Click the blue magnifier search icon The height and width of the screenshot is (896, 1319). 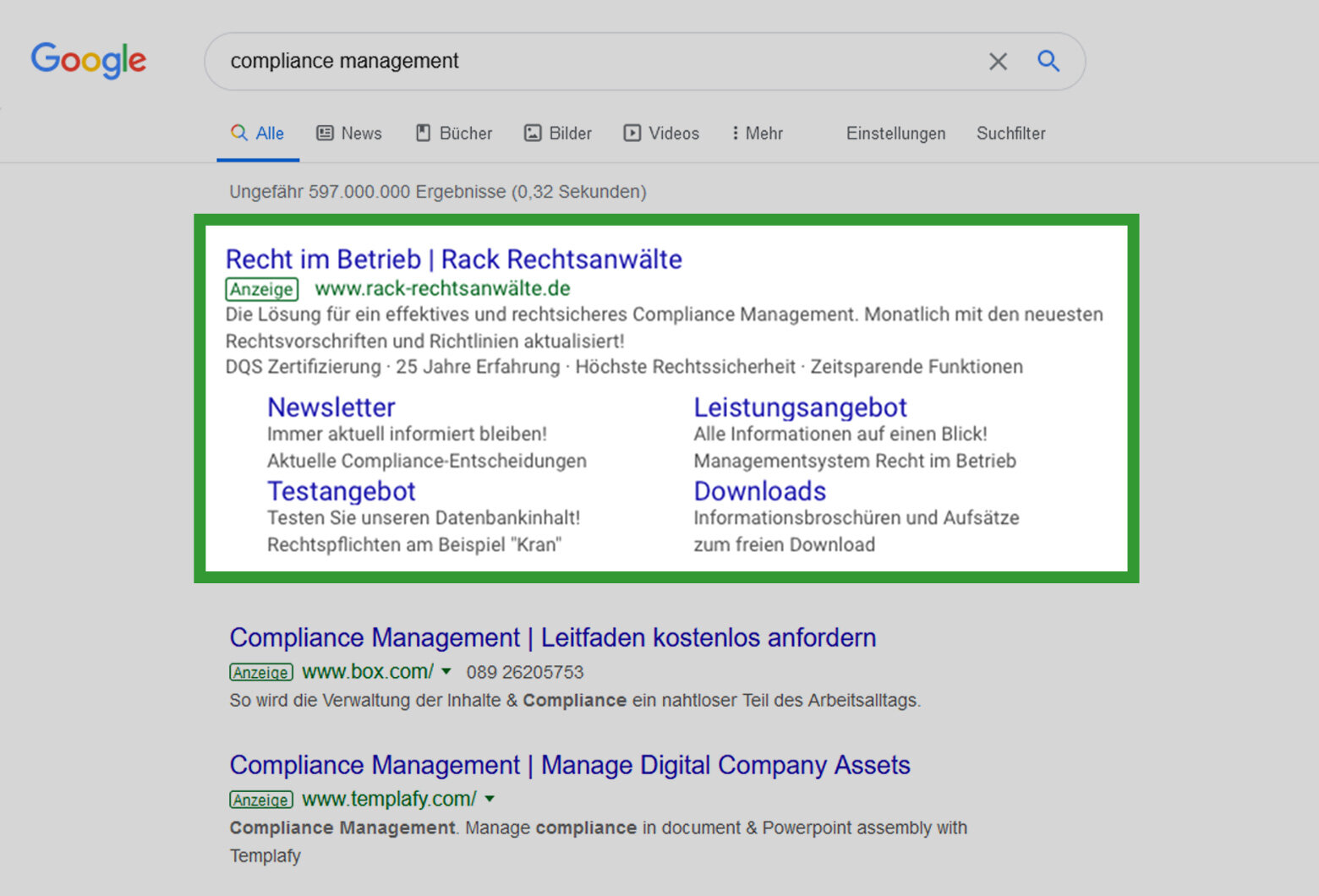click(x=1048, y=61)
